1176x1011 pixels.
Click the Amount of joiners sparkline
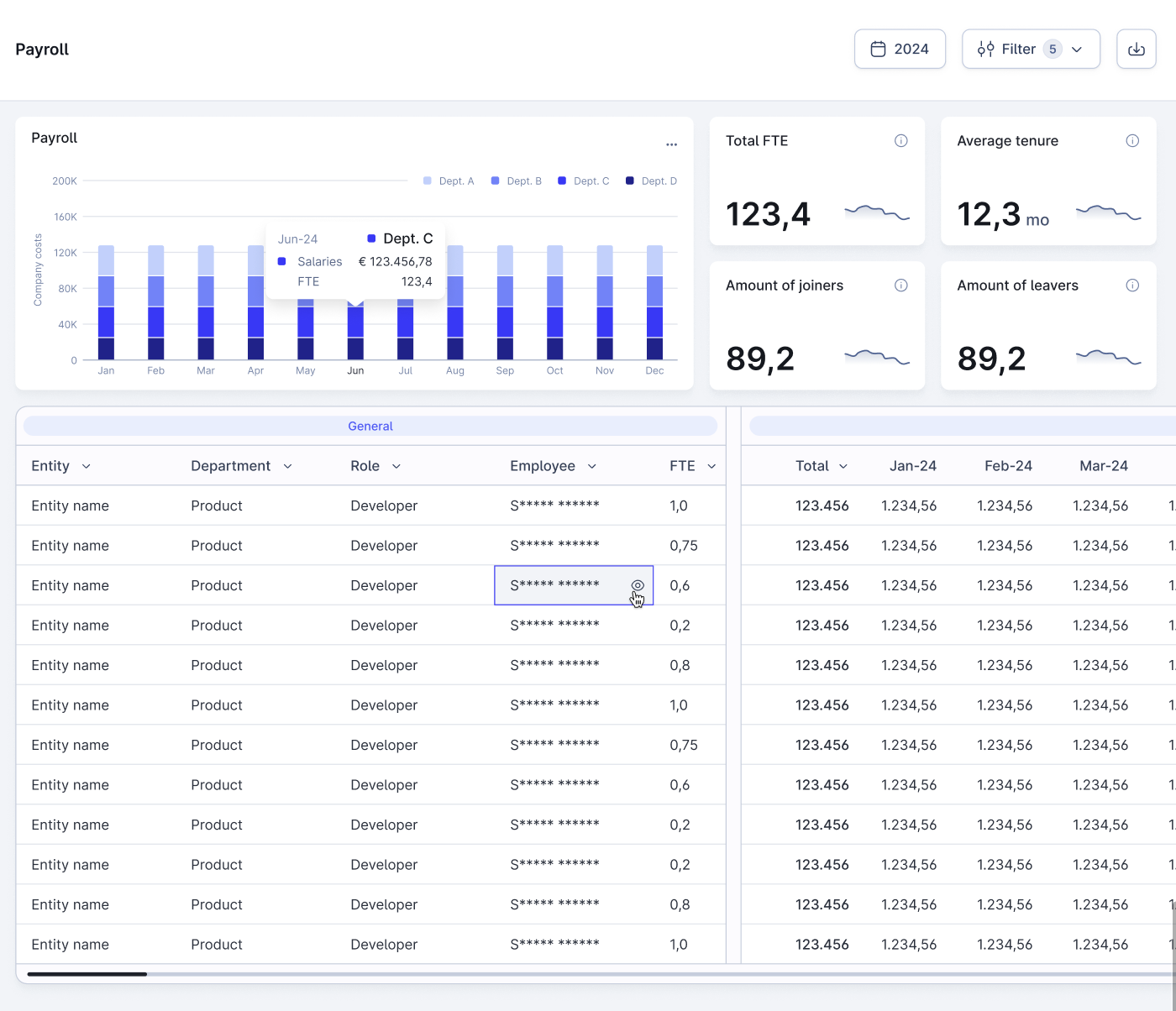(877, 357)
